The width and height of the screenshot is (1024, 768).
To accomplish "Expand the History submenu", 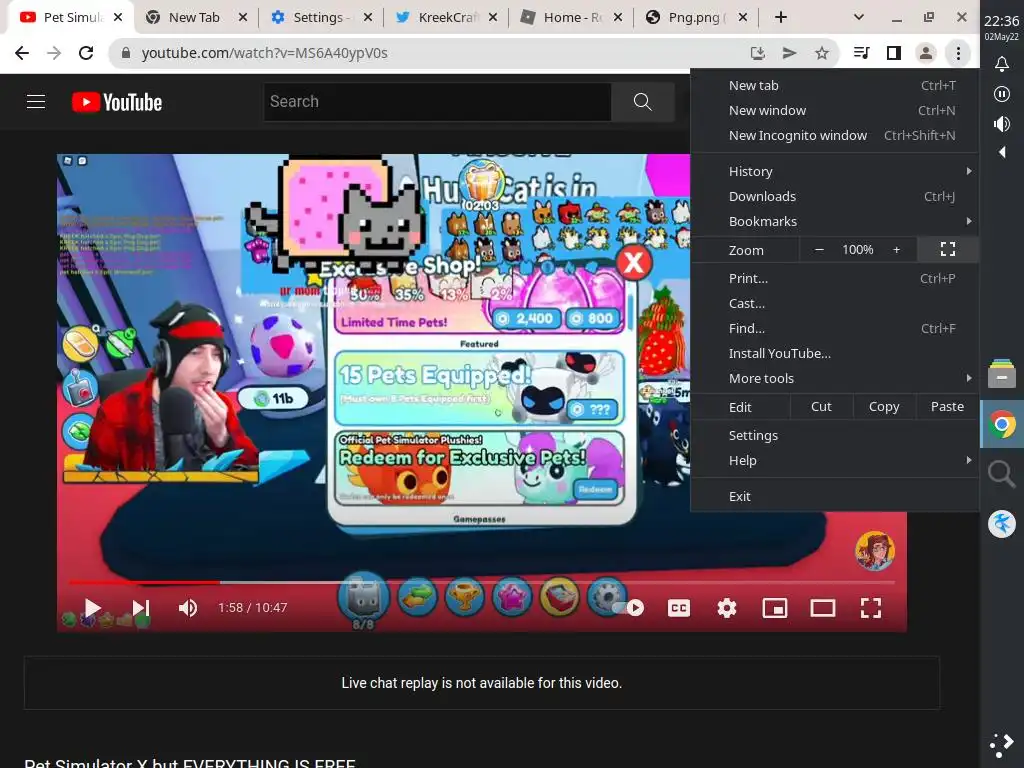I will 835,171.
